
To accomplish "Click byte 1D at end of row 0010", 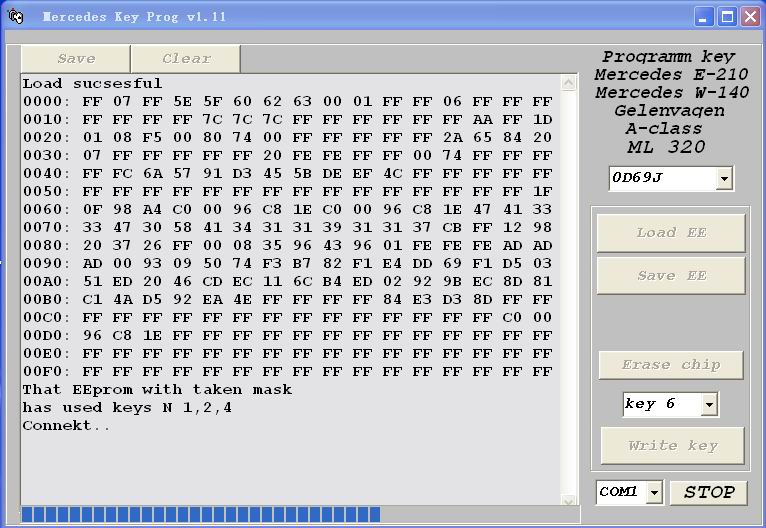I will 542,120.
